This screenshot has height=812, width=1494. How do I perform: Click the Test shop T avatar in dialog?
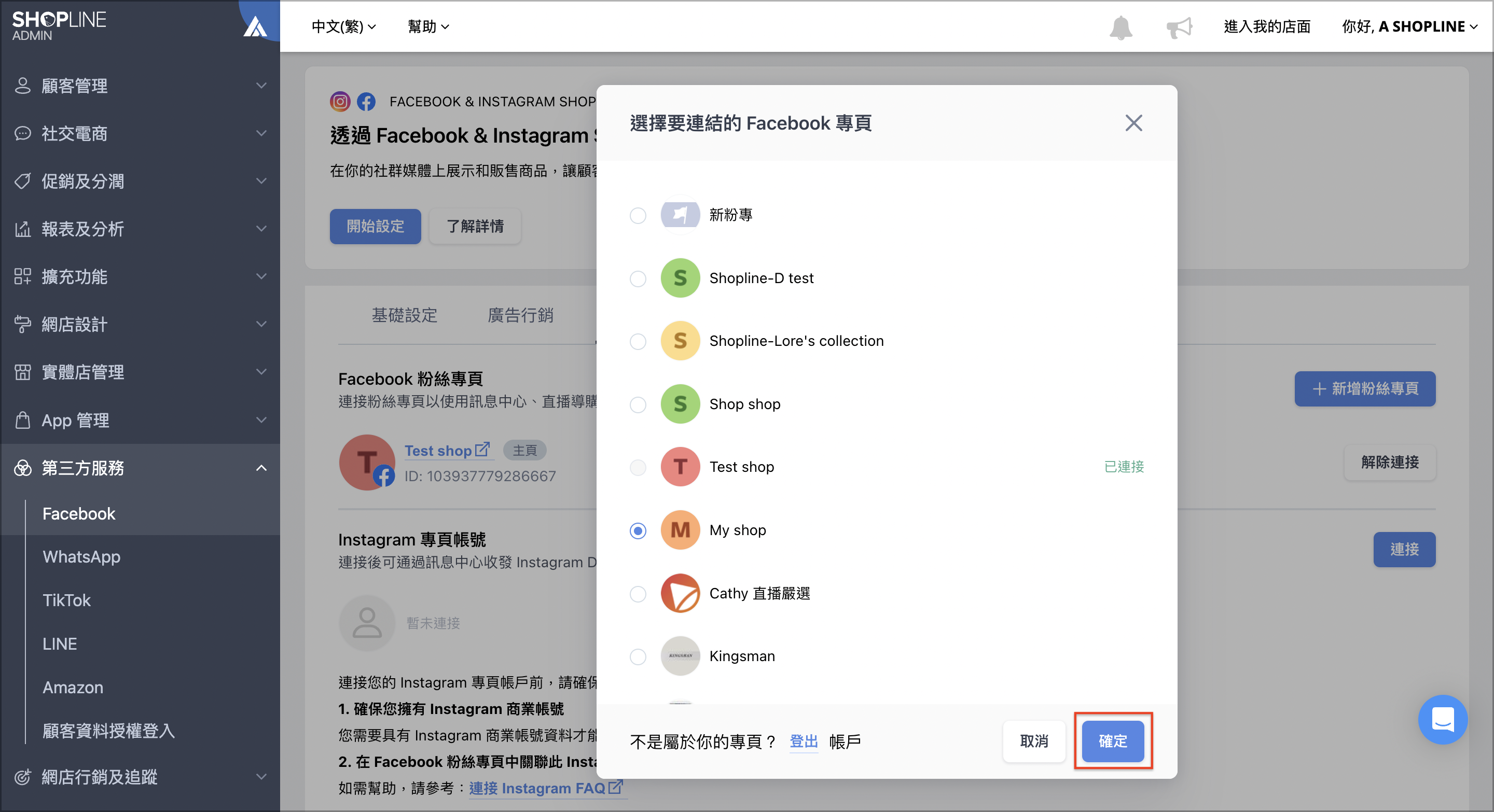[x=680, y=467]
